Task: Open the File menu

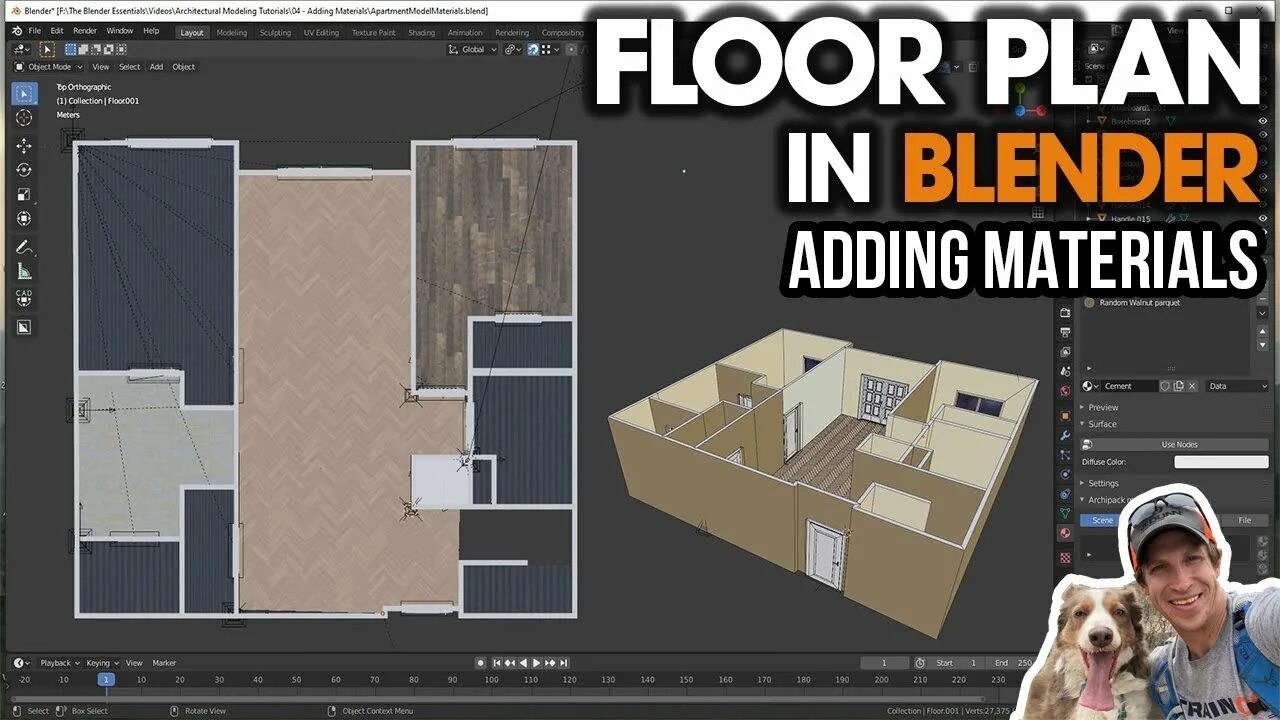Action: pos(34,31)
